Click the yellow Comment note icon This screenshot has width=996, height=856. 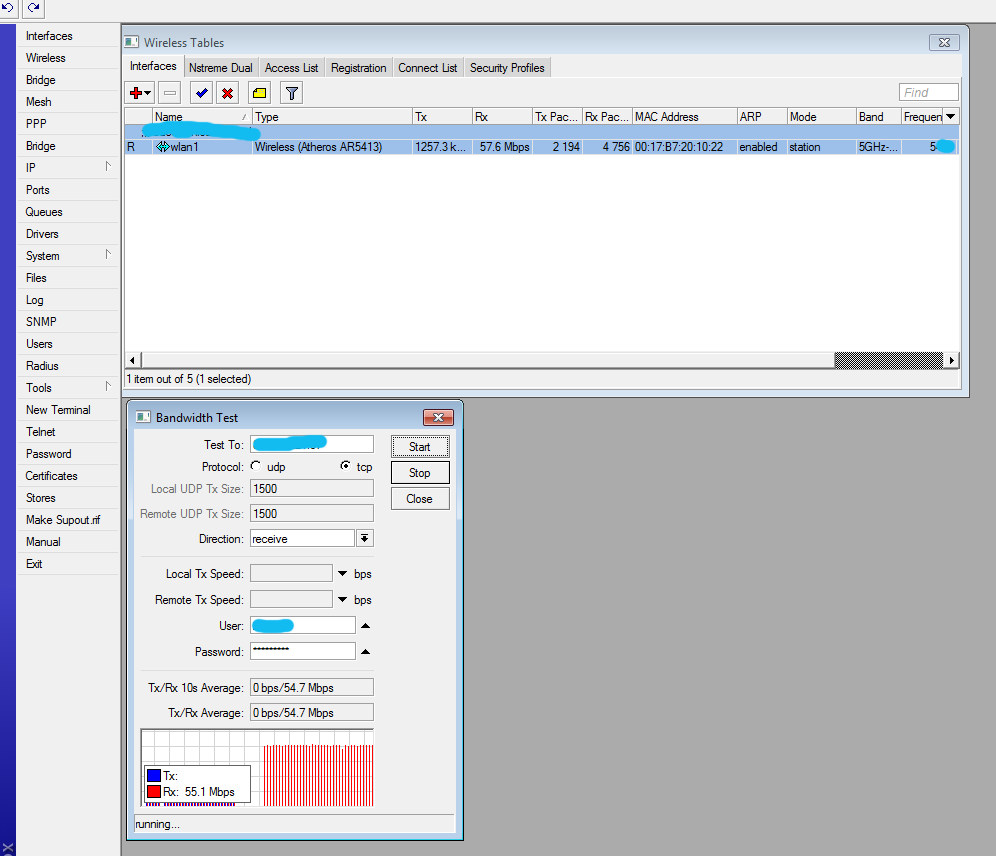pyautogui.click(x=259, y=93)
